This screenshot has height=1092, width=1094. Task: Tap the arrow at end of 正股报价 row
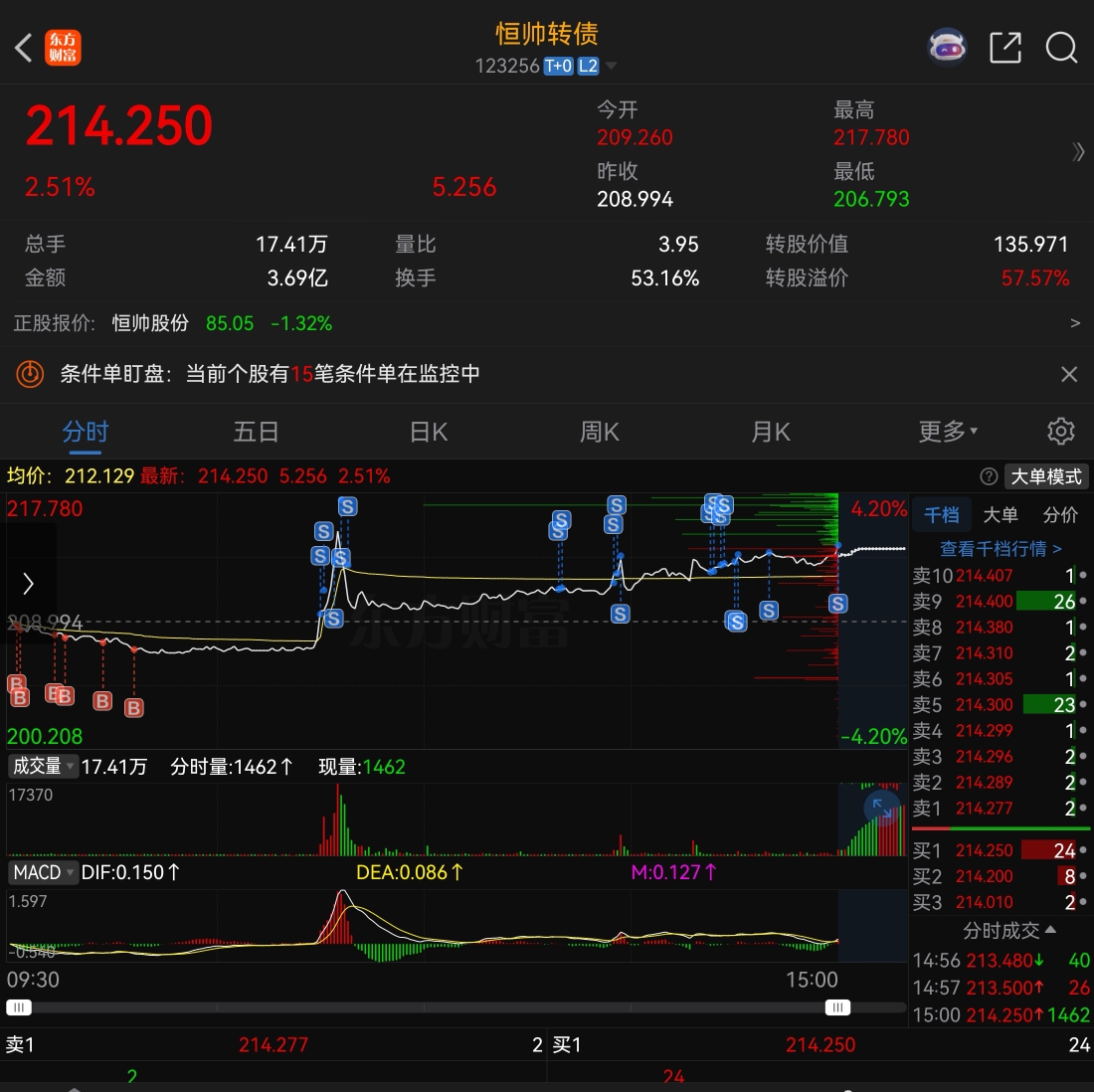point(1075,323)
